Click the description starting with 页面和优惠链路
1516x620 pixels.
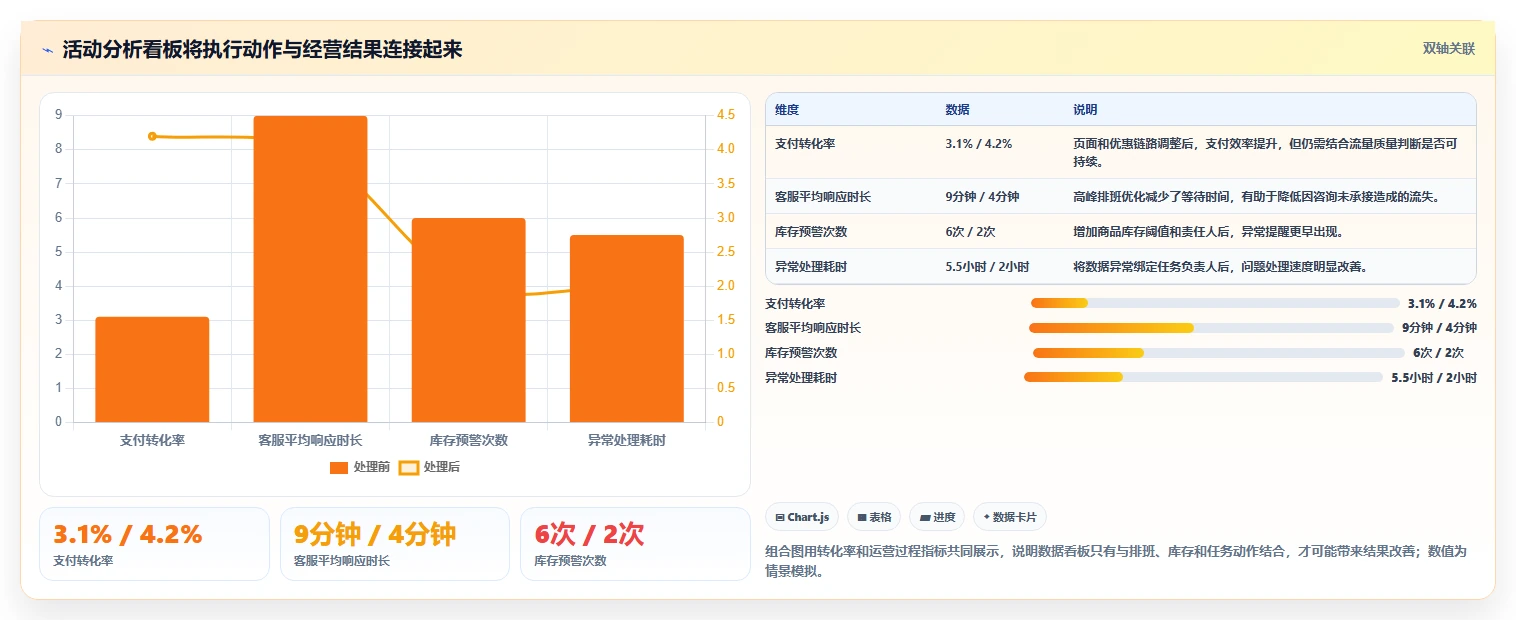(1265, 152)
